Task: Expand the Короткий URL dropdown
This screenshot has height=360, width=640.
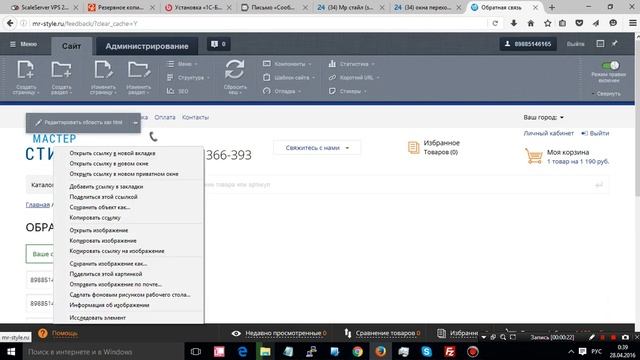Action: (x=354, y=78)
